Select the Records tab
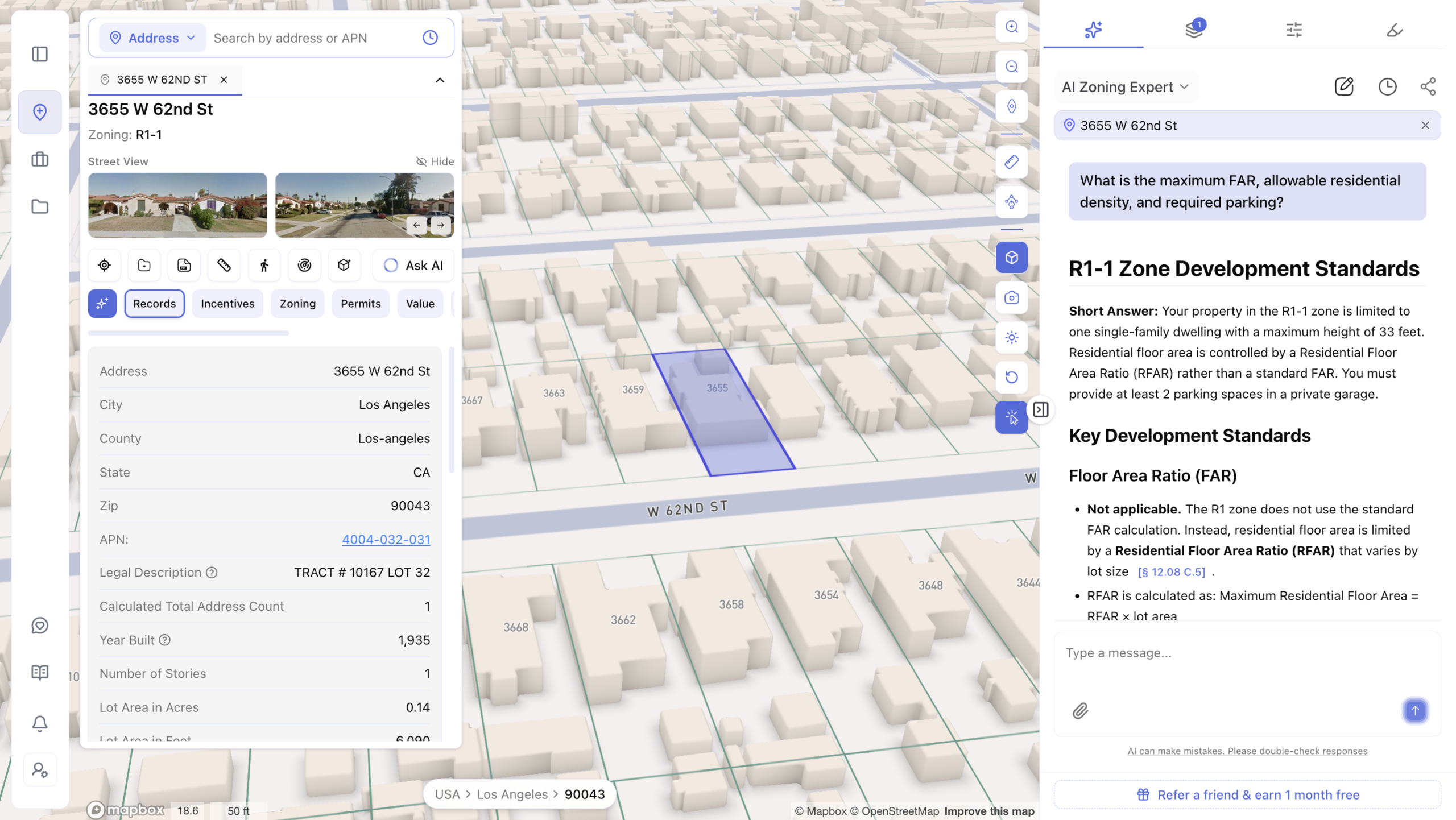Viewport: 1456px width, 820px height. click(x=154, y=303)
